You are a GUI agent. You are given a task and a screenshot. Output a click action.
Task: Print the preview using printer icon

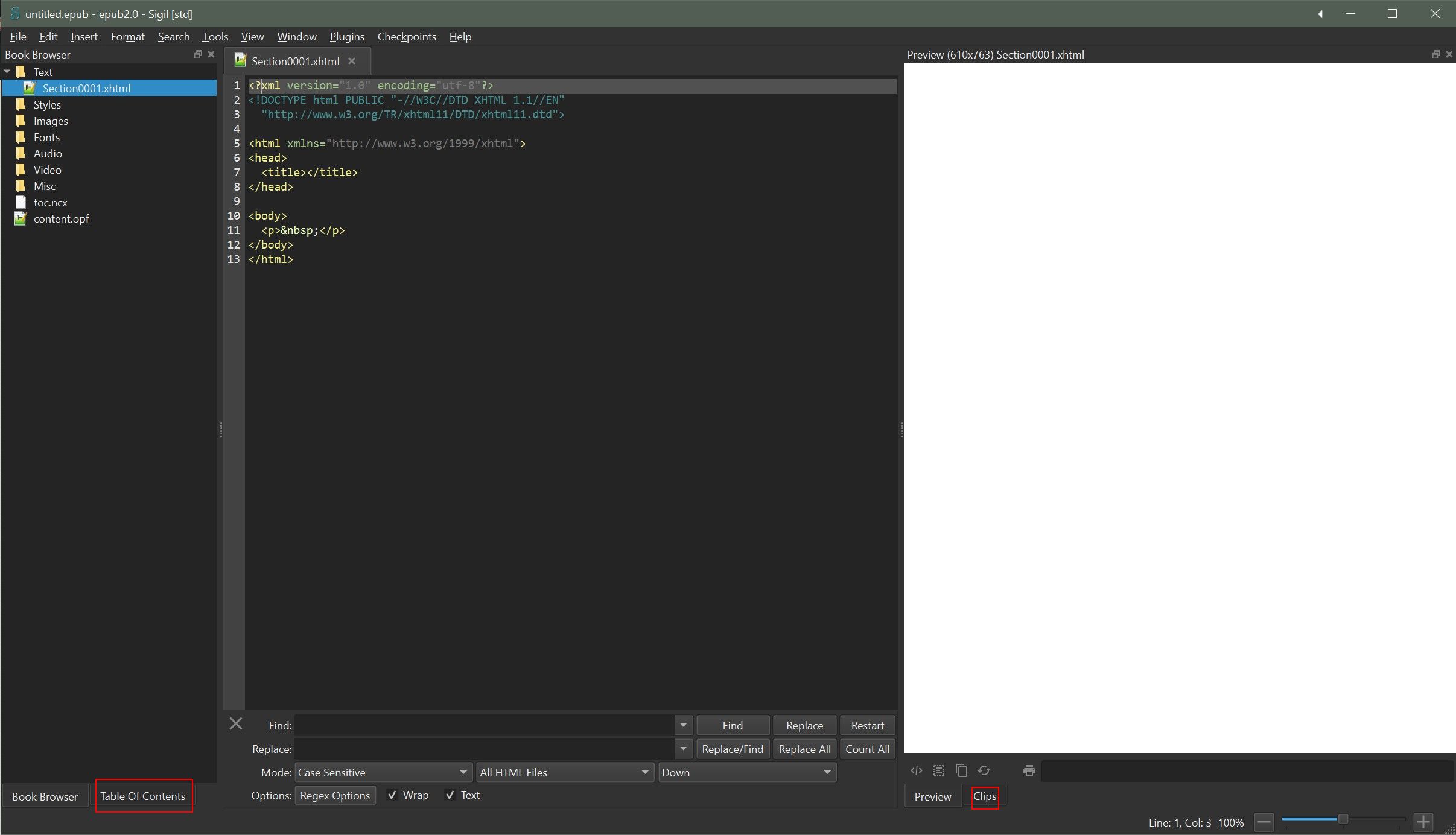coord(1029,770)
